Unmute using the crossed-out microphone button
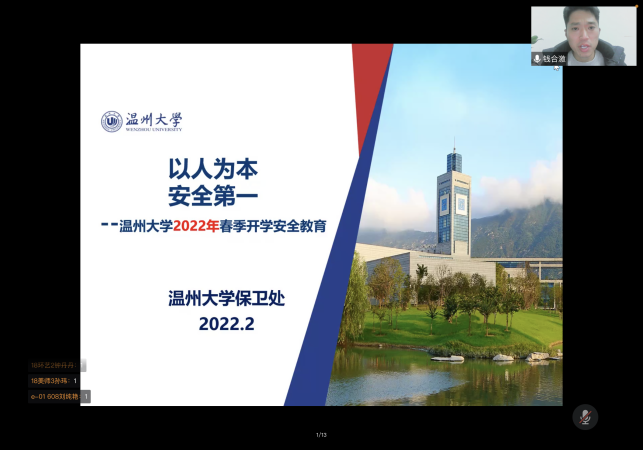This screenshot has width=643, height=450. point(585,417)
